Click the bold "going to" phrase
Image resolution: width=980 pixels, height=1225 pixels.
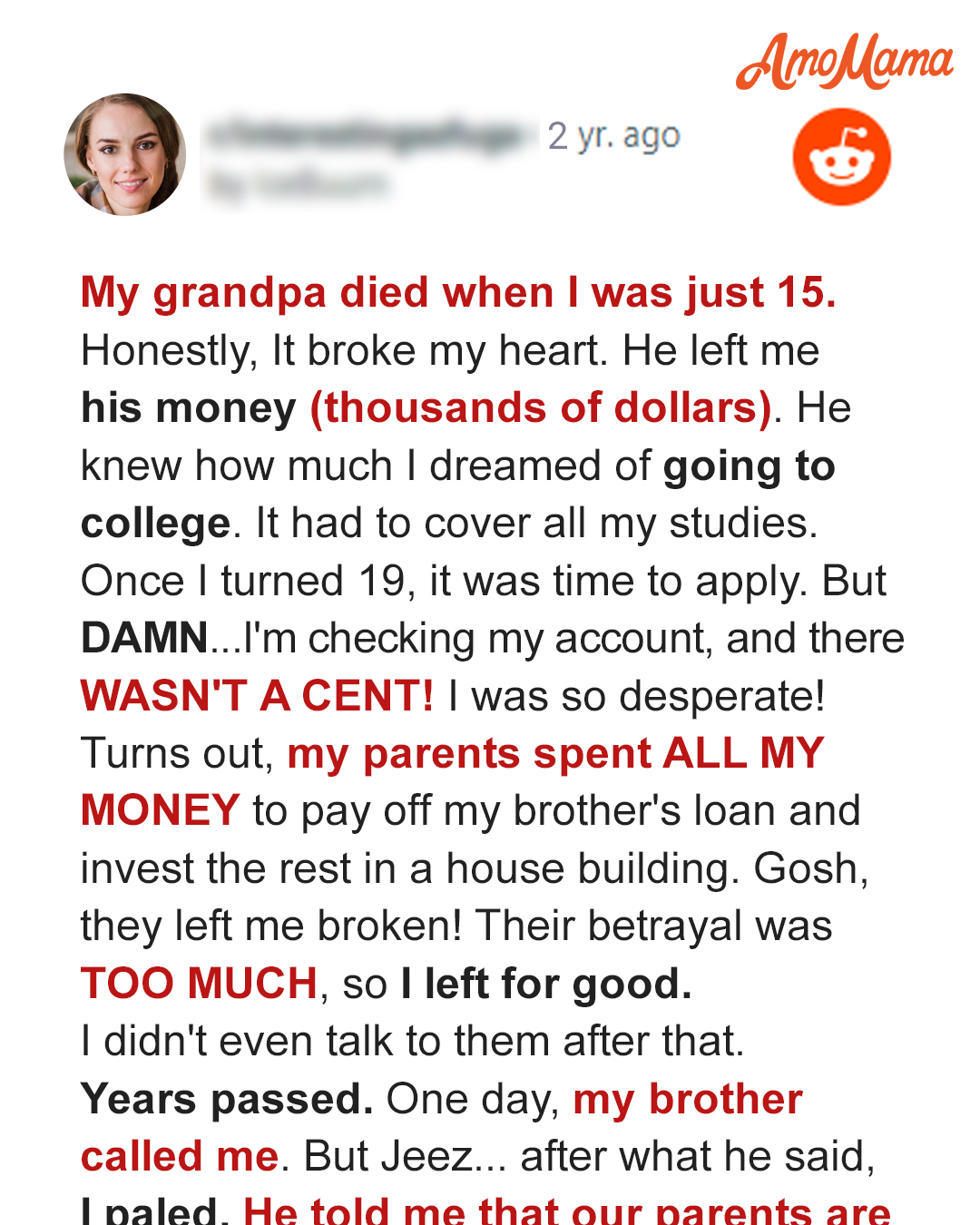749,465
